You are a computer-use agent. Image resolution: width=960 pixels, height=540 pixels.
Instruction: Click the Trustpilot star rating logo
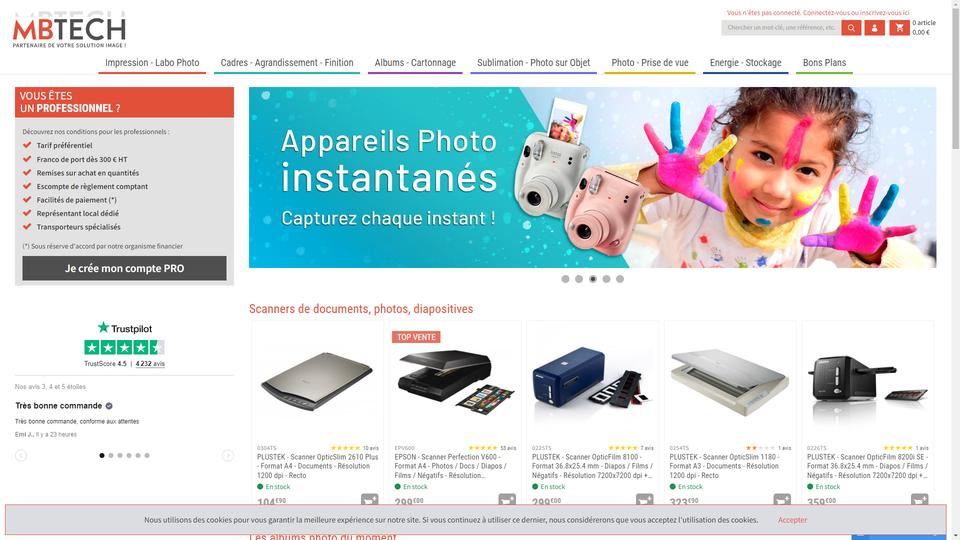(124, 347)
